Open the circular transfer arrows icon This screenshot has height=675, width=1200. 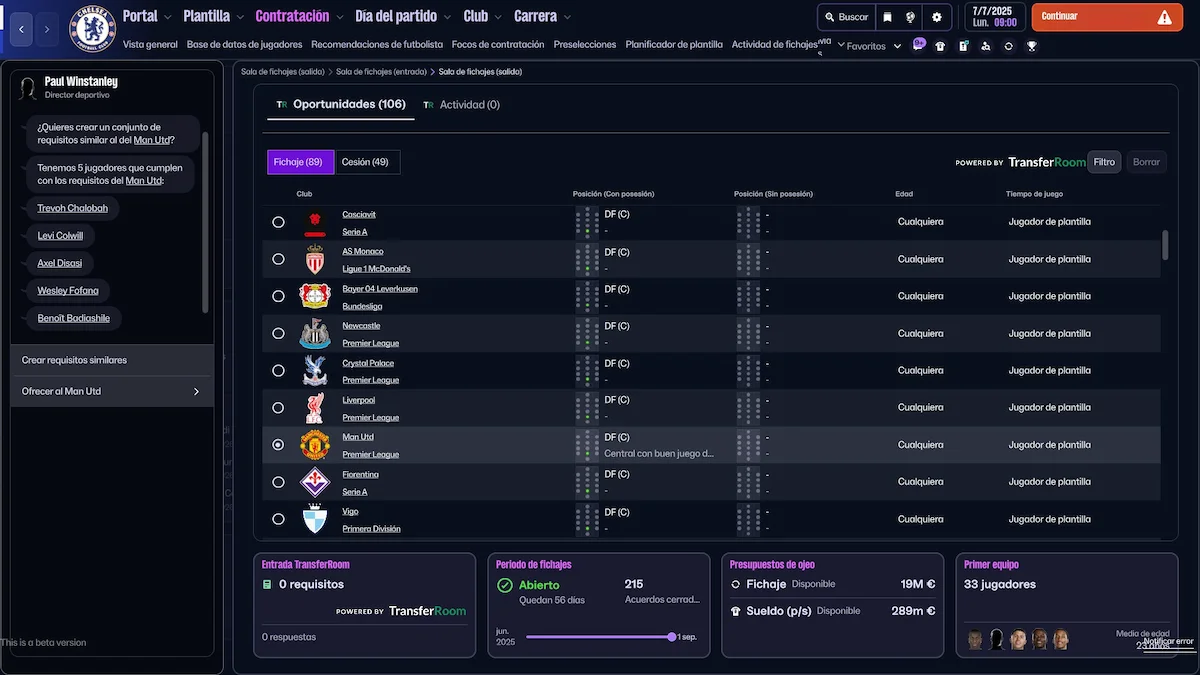coord(1008,46)
